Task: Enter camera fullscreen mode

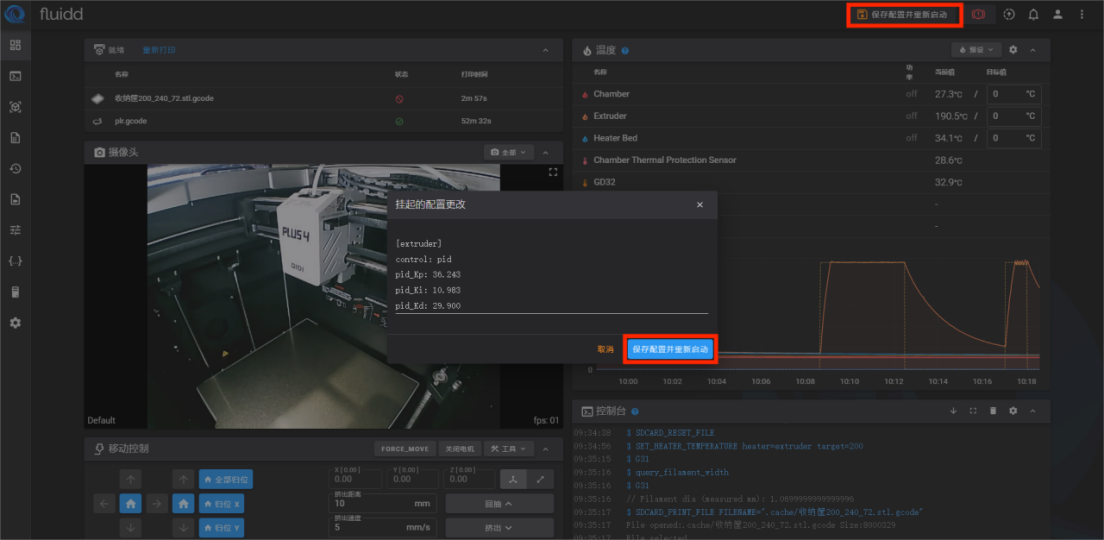Action: [552, 172]
